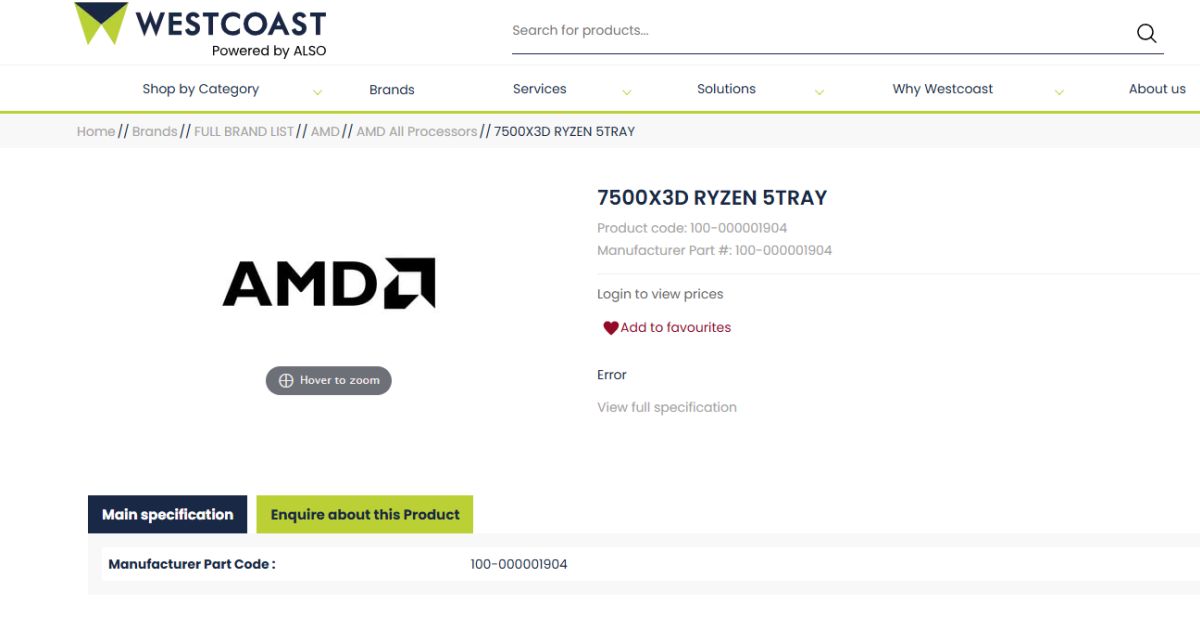Click Login to view prices
Viewport: 1200px width, 629px height.
pos(660,294)
